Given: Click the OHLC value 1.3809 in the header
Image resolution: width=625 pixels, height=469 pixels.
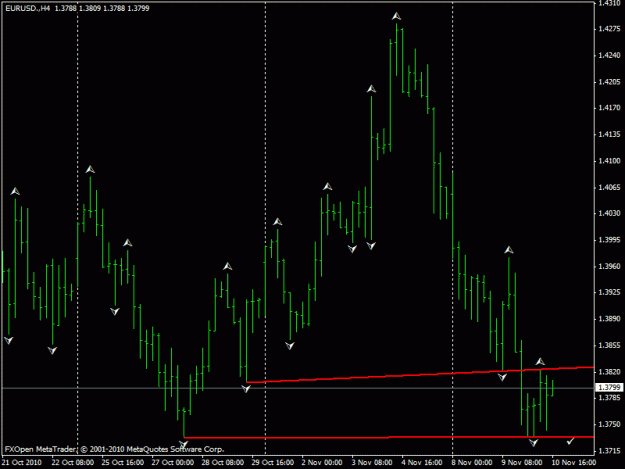Looking at the screenshot, I should [x=89, y=8].
